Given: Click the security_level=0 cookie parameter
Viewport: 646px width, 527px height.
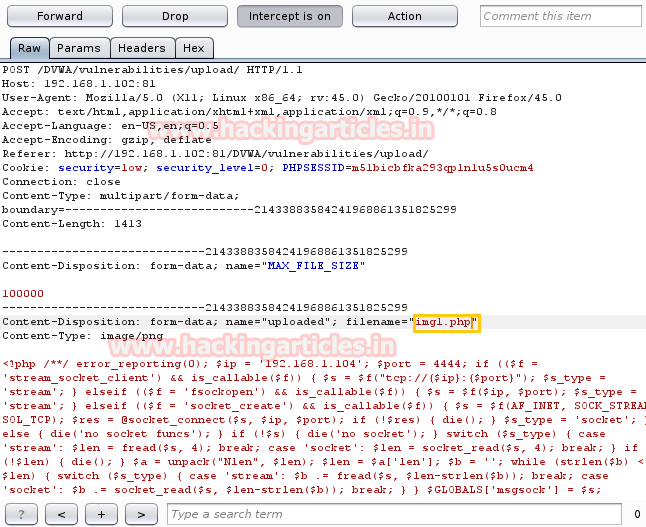Looking at the screenshot, I should click(212, 168).
